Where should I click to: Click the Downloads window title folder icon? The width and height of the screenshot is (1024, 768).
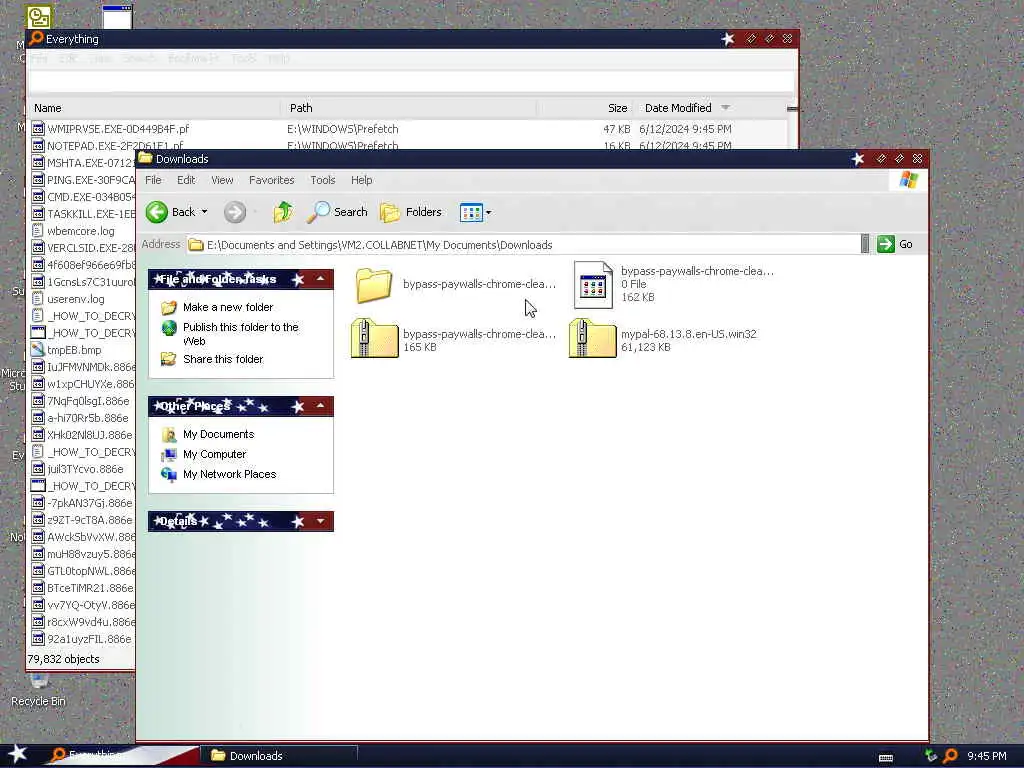(146, 159)
